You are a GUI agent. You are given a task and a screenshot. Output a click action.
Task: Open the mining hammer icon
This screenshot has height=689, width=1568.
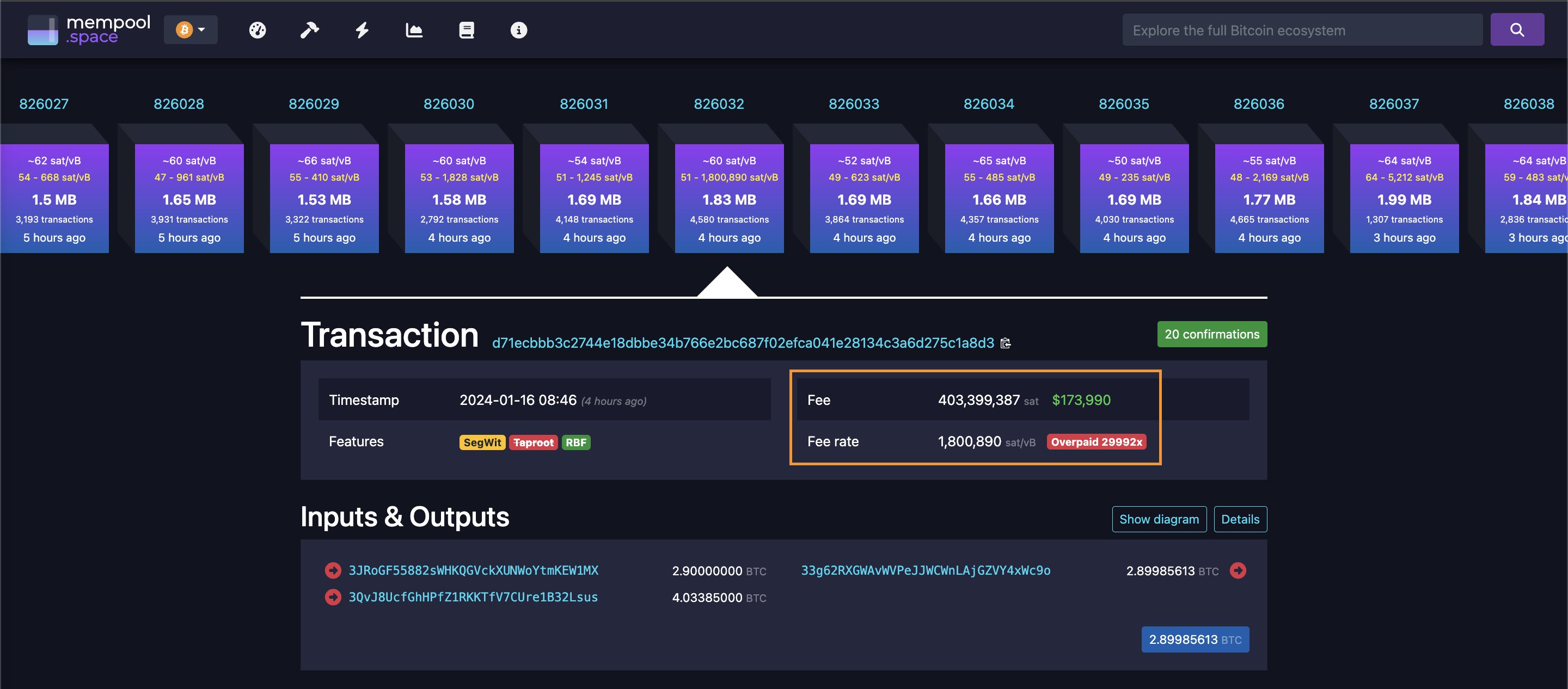pyautogui.click(x=309, y=30)
